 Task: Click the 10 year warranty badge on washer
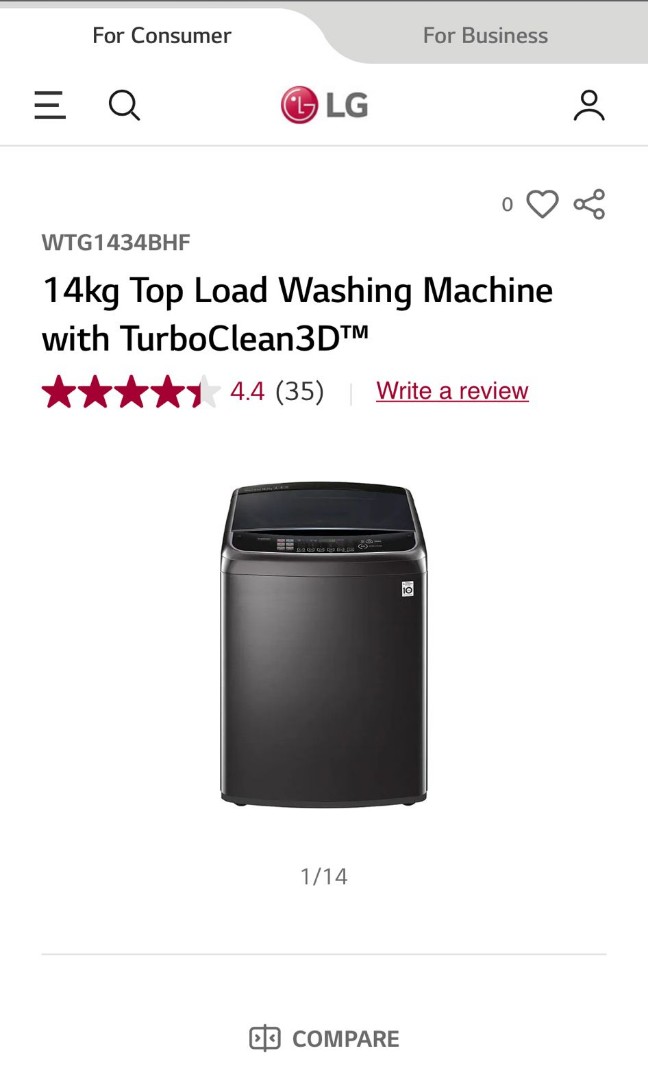tap(408, 589)
